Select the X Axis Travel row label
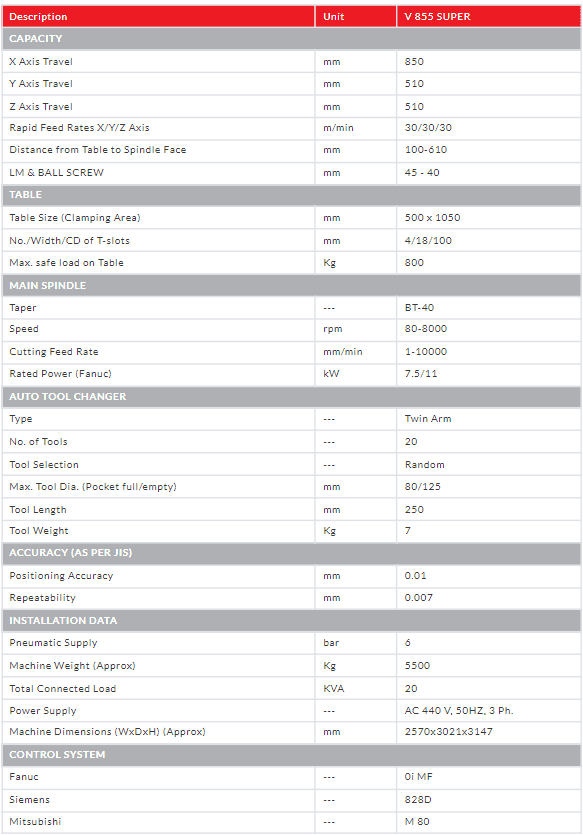Viewport: 583px width, 835px height. tap(41, 62)
